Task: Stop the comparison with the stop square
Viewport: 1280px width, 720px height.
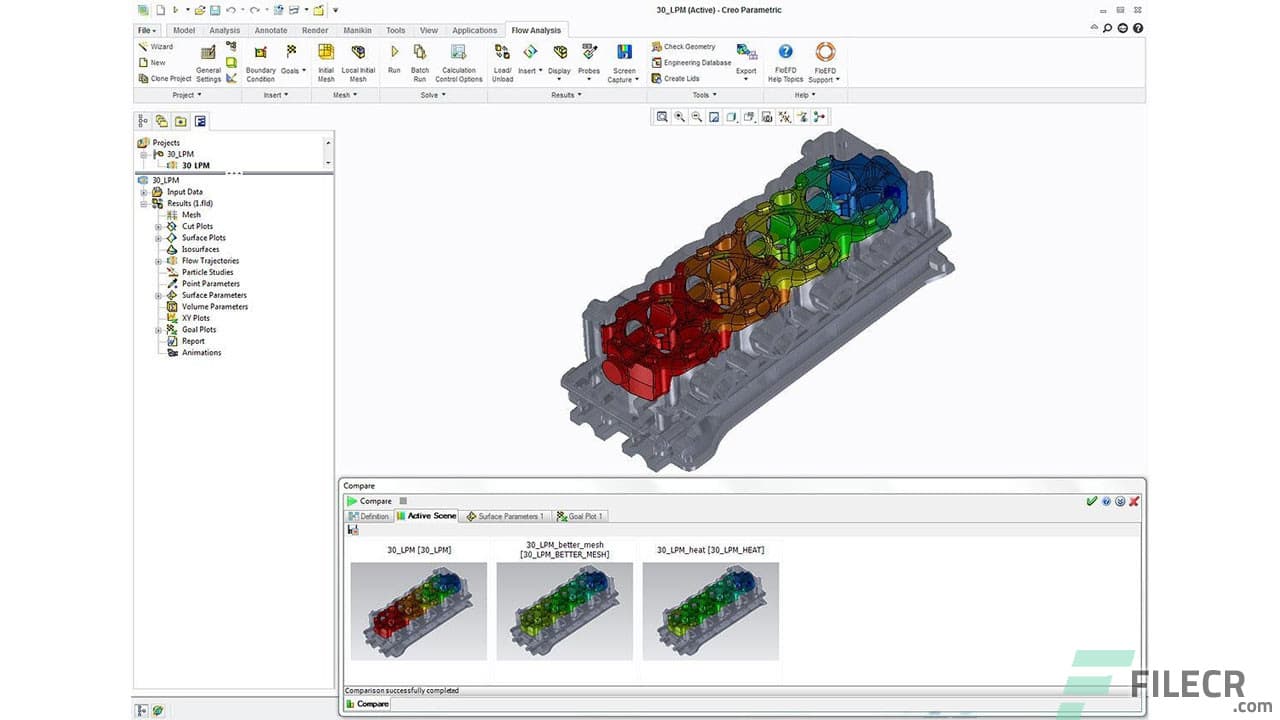Action: click(403, 501)
